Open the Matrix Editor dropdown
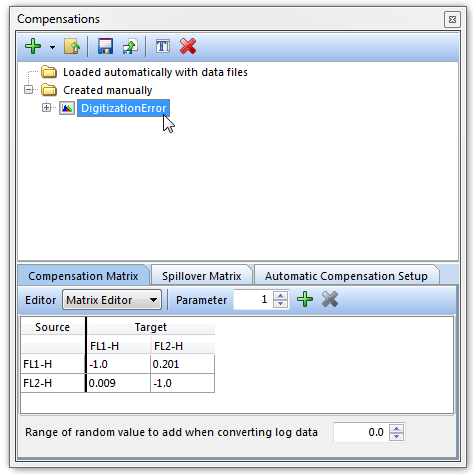 [x=112, y=300]
